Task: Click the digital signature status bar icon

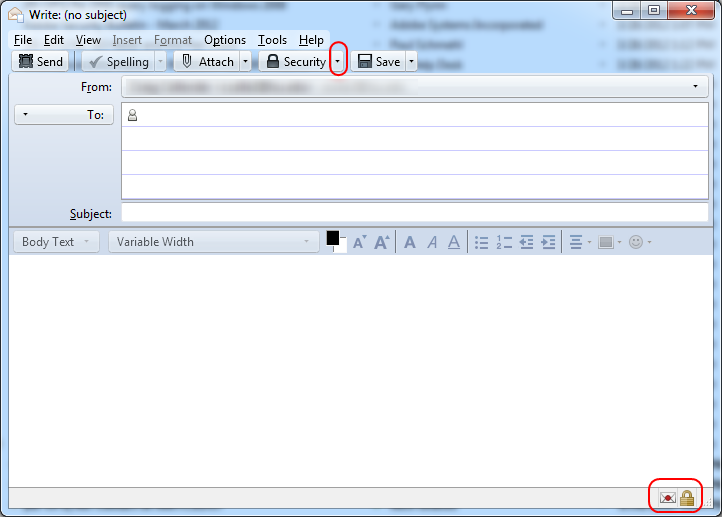Action: (x=667, y=498)
